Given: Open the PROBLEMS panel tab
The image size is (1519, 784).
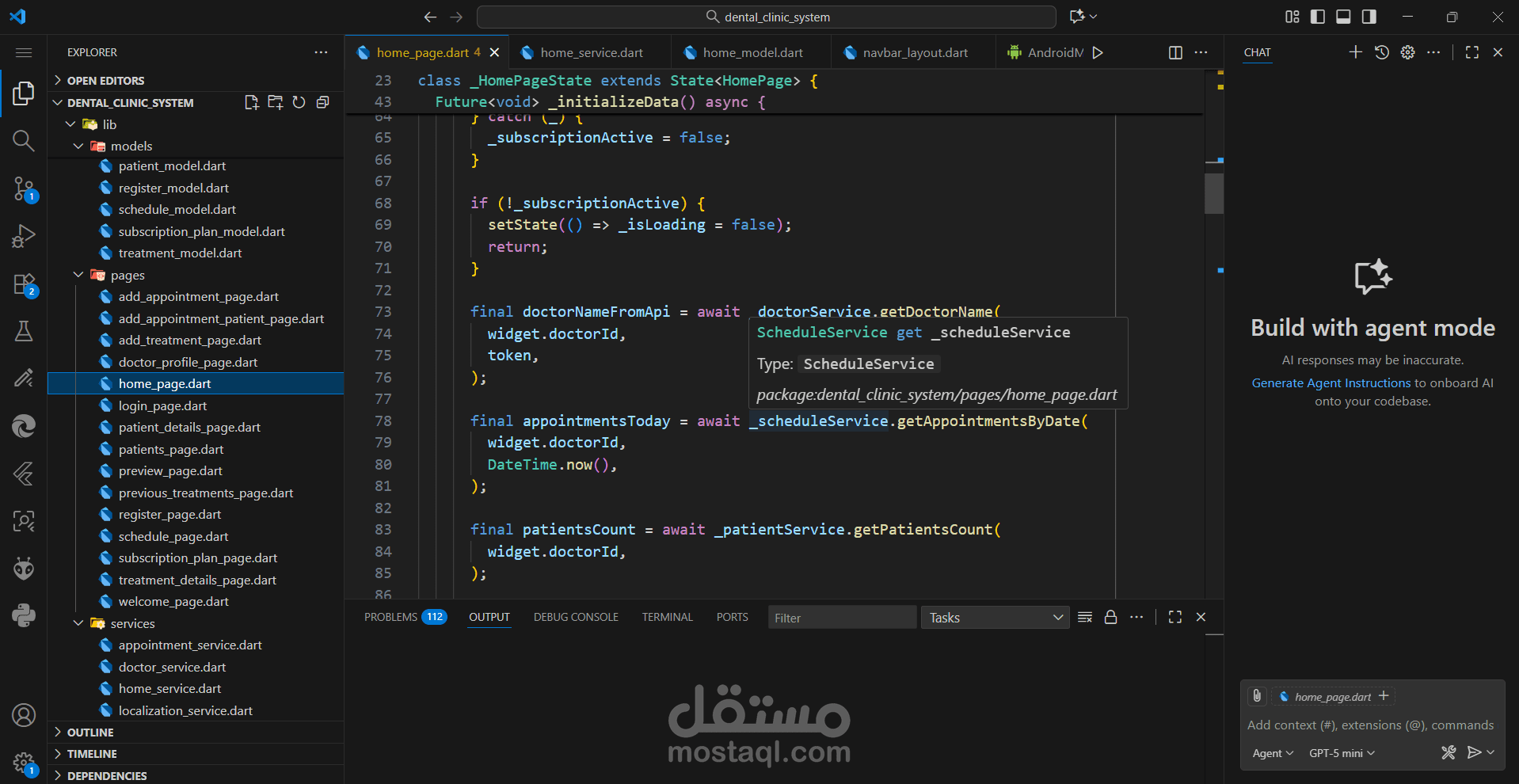Looking at the screenshot, I should (405, 617).
